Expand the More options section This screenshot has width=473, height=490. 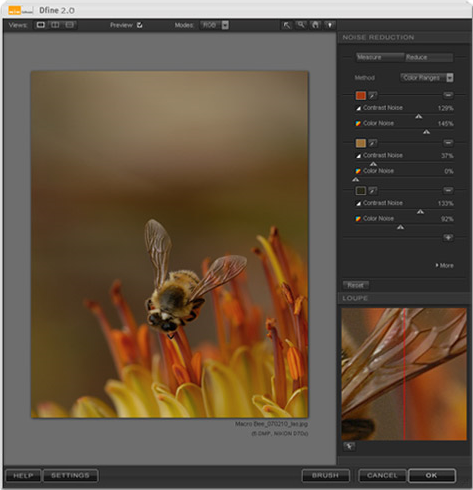(445, 265)
